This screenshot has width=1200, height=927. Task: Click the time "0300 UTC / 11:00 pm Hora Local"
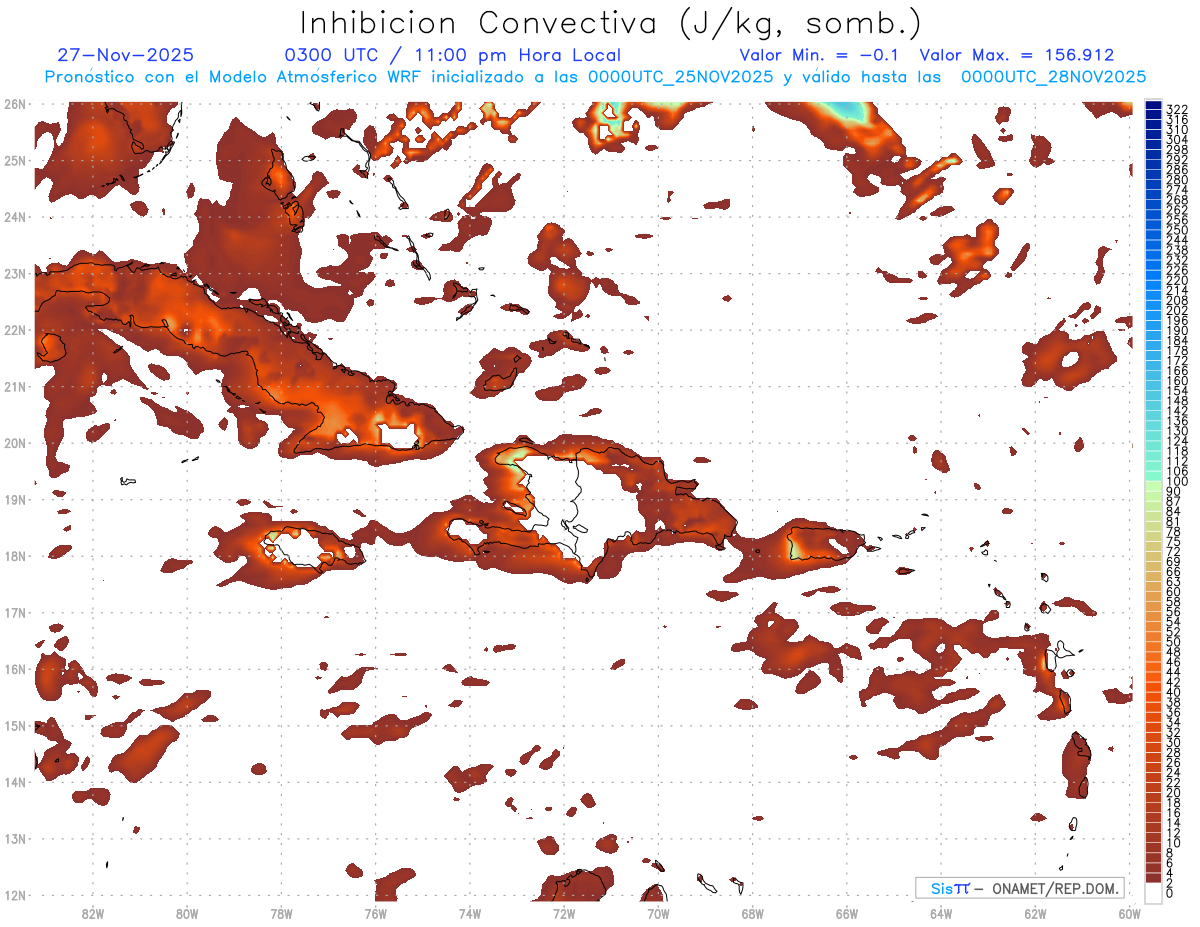[453, 55]
